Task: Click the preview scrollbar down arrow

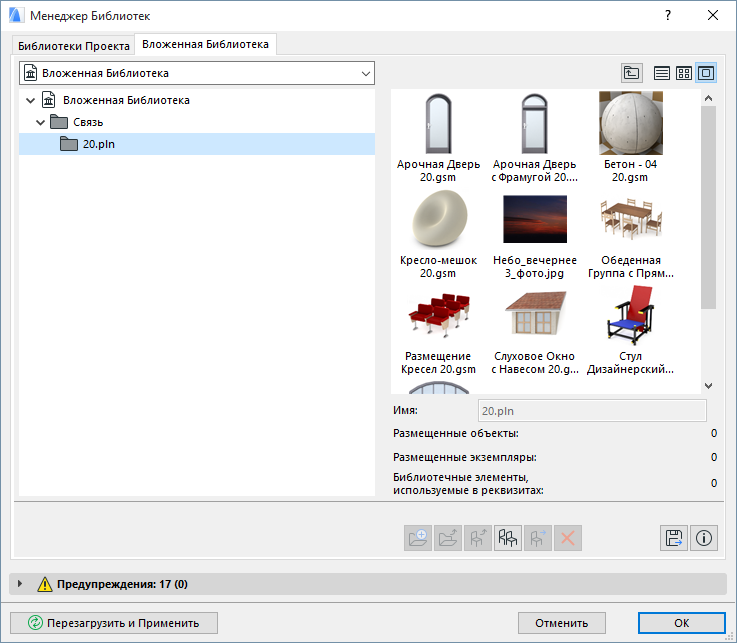Action: coord(708,386)
